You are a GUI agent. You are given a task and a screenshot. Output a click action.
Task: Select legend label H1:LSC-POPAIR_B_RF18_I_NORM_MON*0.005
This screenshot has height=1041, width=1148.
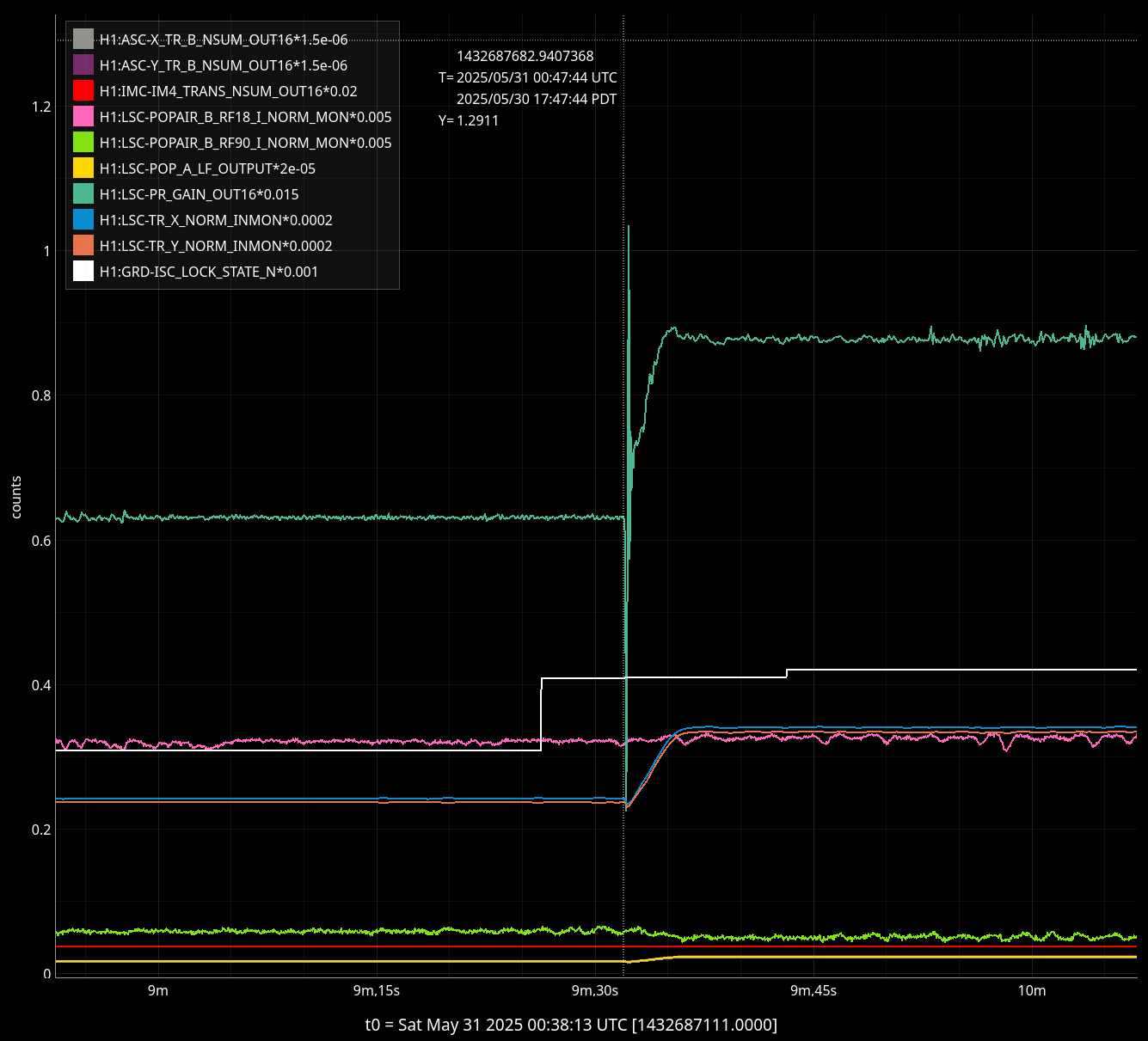click(246, 117)
